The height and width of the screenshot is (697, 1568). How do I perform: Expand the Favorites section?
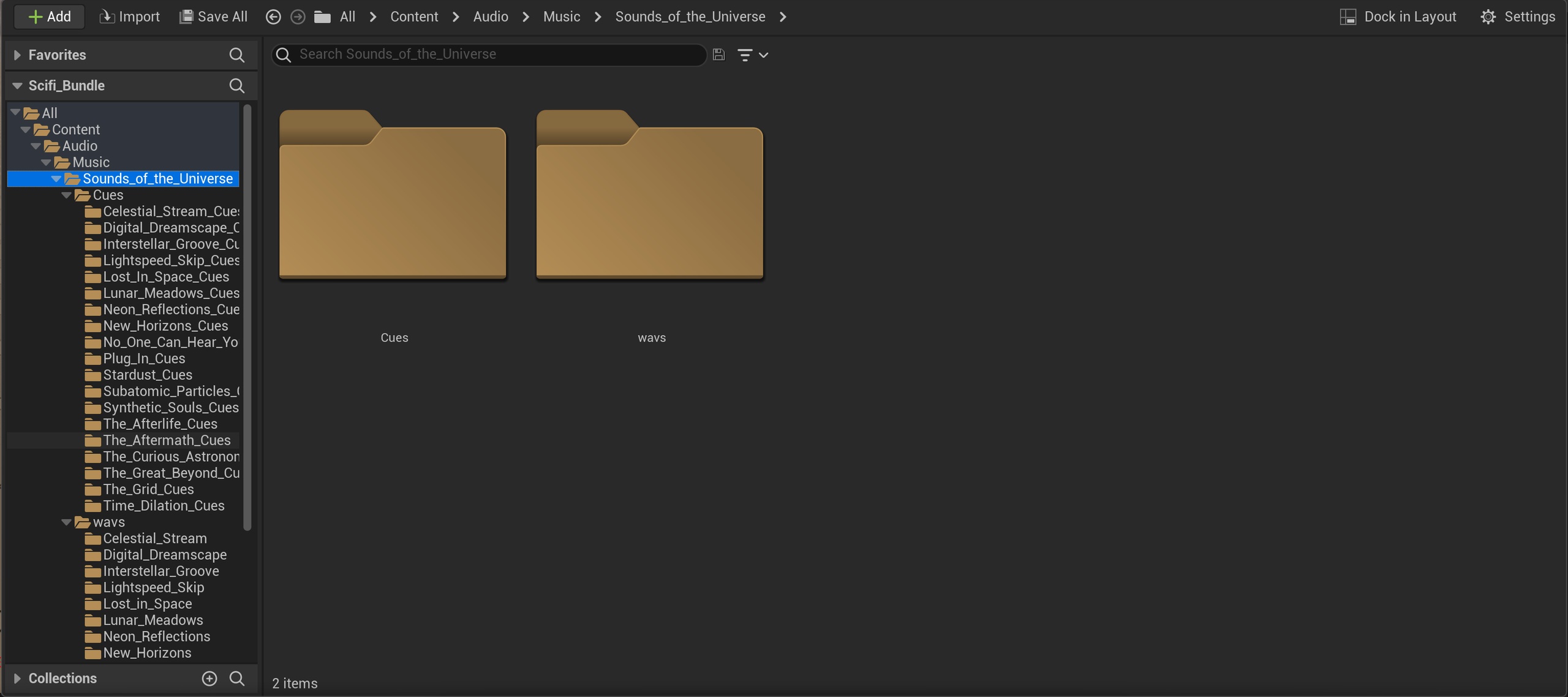coord(17,55)
